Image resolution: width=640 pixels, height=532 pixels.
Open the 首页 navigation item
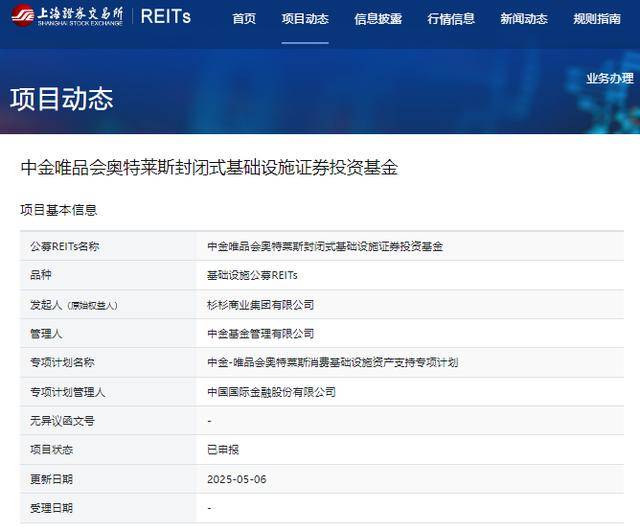point(244,19)
